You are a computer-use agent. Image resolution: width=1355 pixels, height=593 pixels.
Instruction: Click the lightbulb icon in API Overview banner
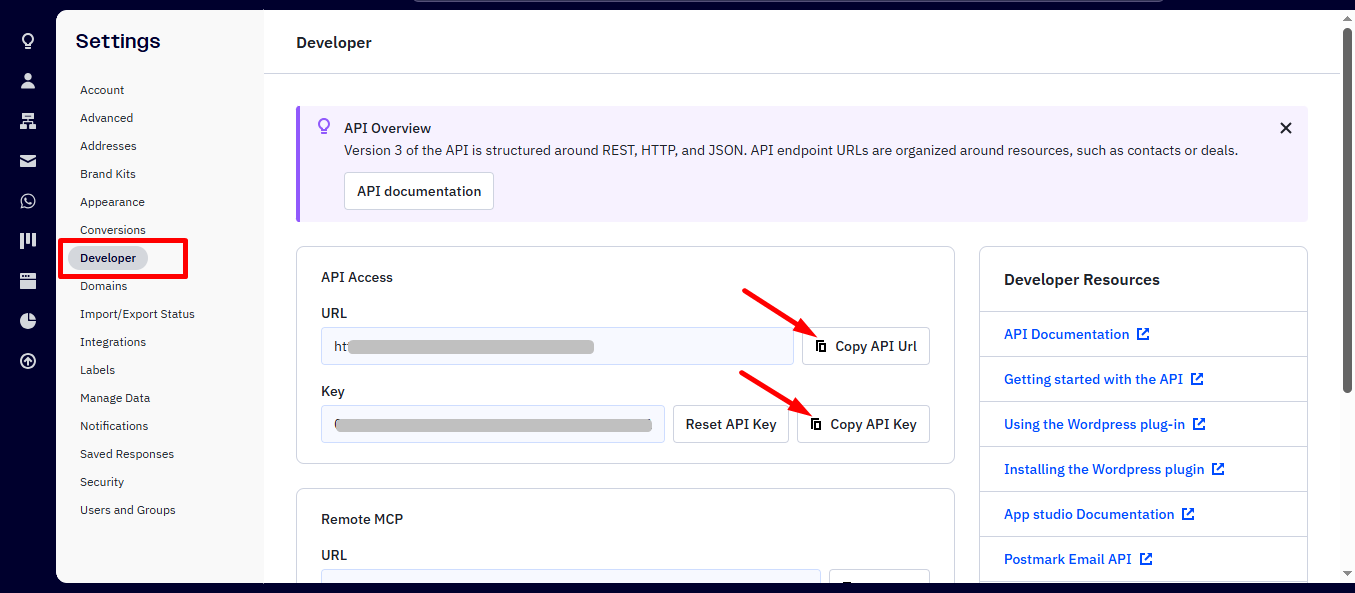pyautogui.click(x=323, y=125)
